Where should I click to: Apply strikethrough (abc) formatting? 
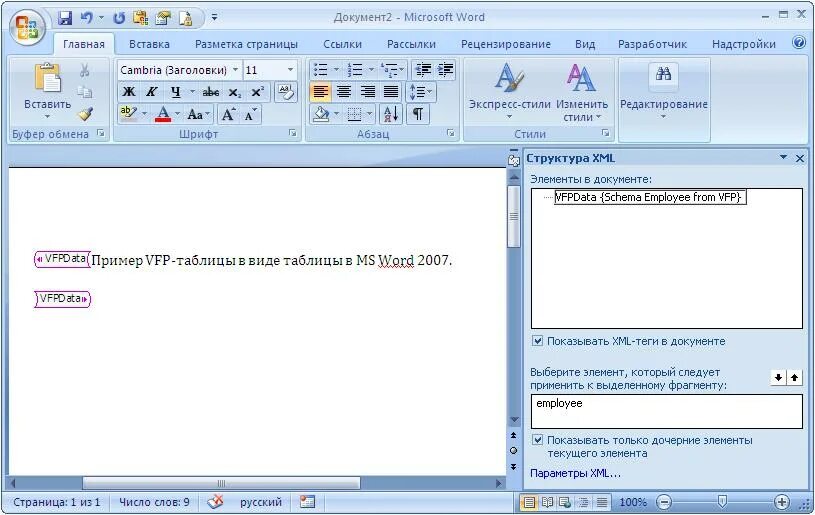211,92
